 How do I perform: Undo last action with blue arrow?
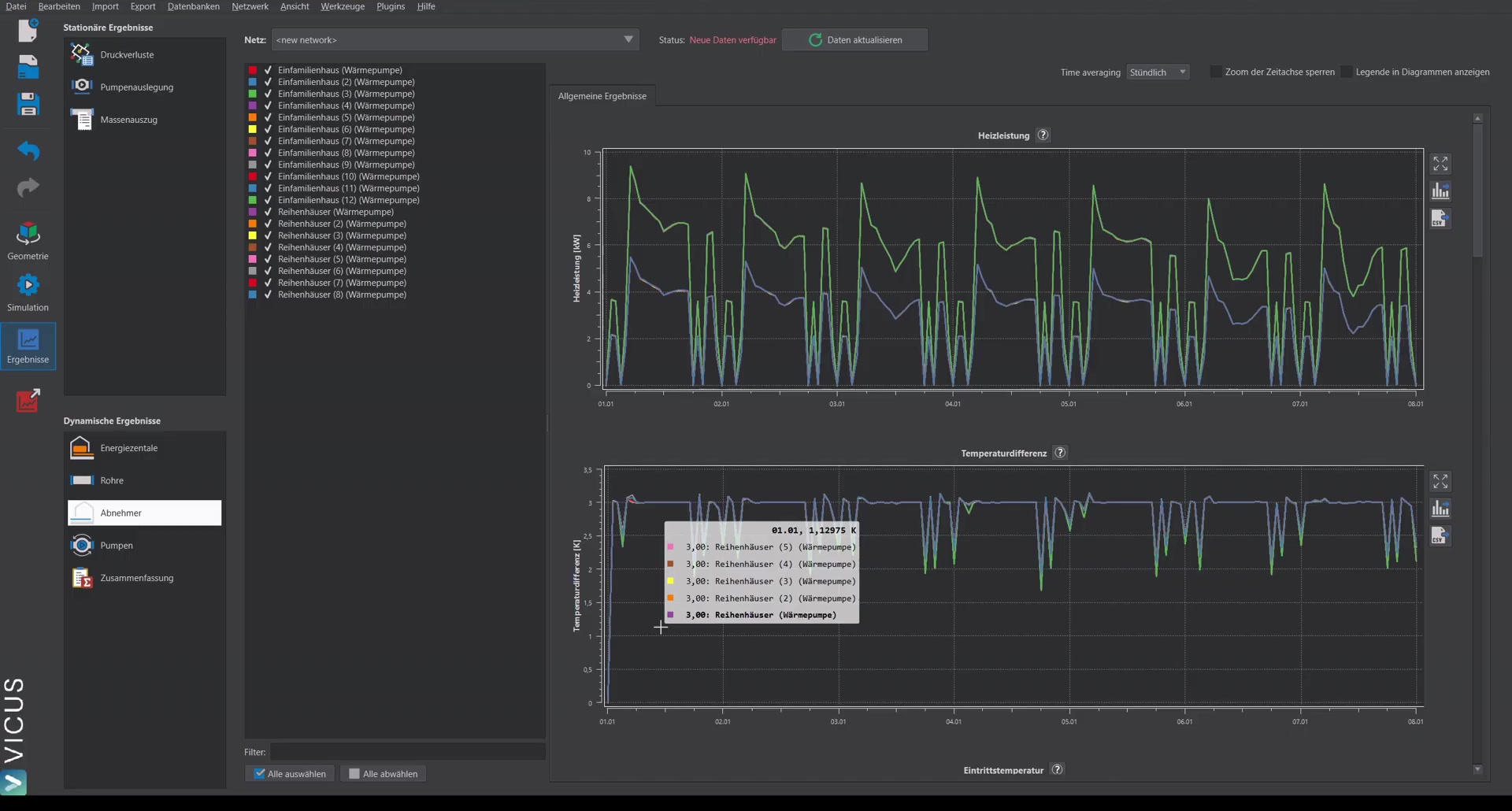(x=28, y=150)
